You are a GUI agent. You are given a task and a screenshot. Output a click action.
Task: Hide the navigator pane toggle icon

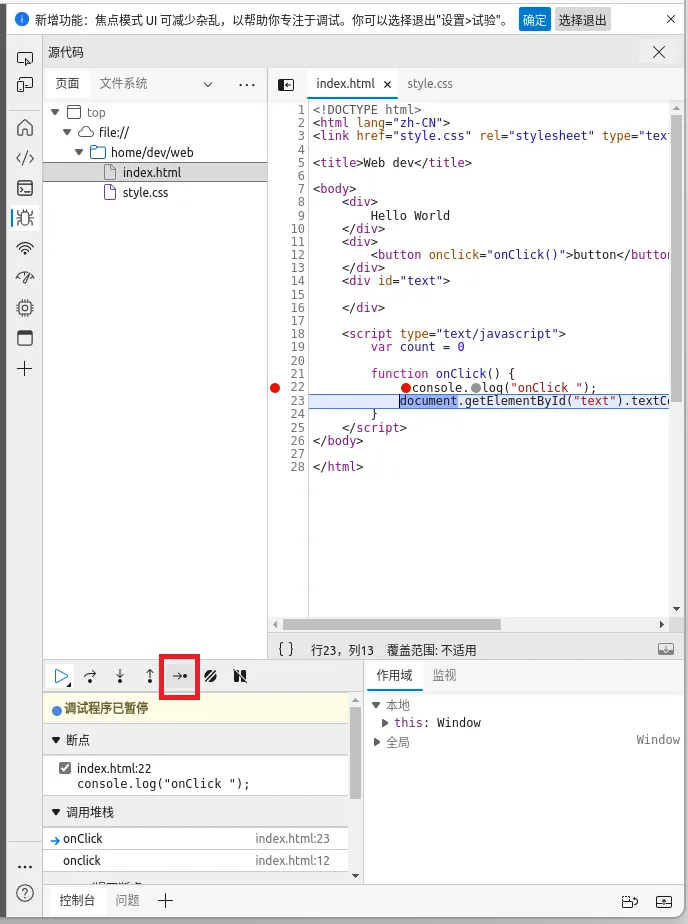[286, 85]
